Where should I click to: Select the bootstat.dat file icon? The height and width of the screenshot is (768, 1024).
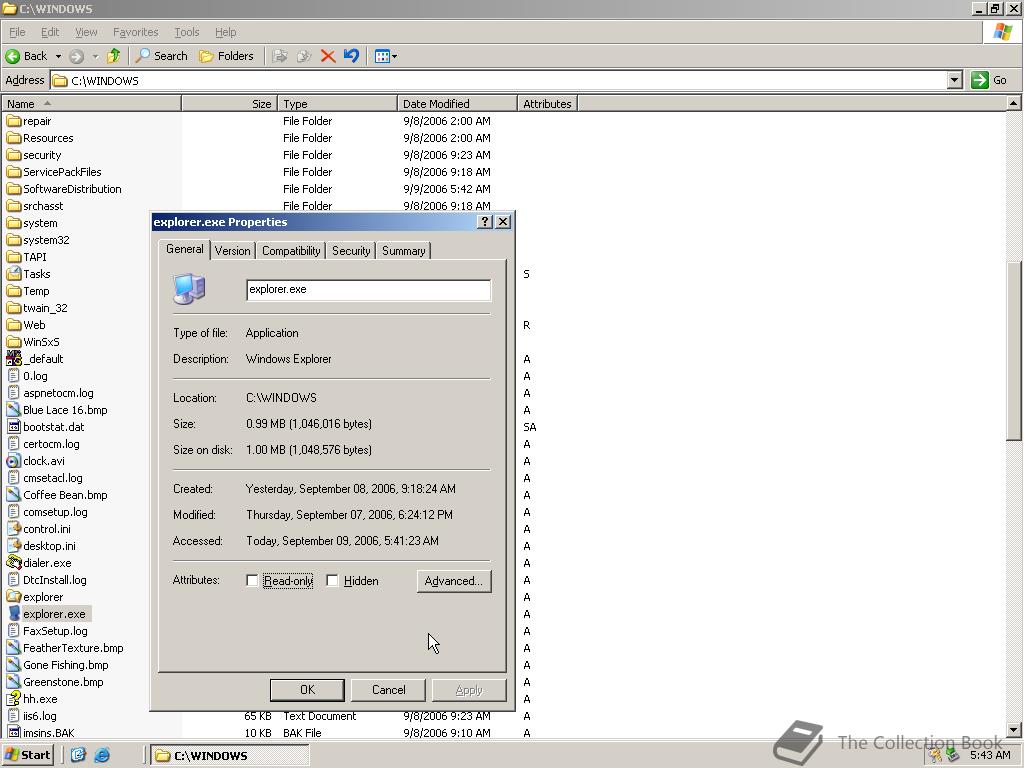14,426
